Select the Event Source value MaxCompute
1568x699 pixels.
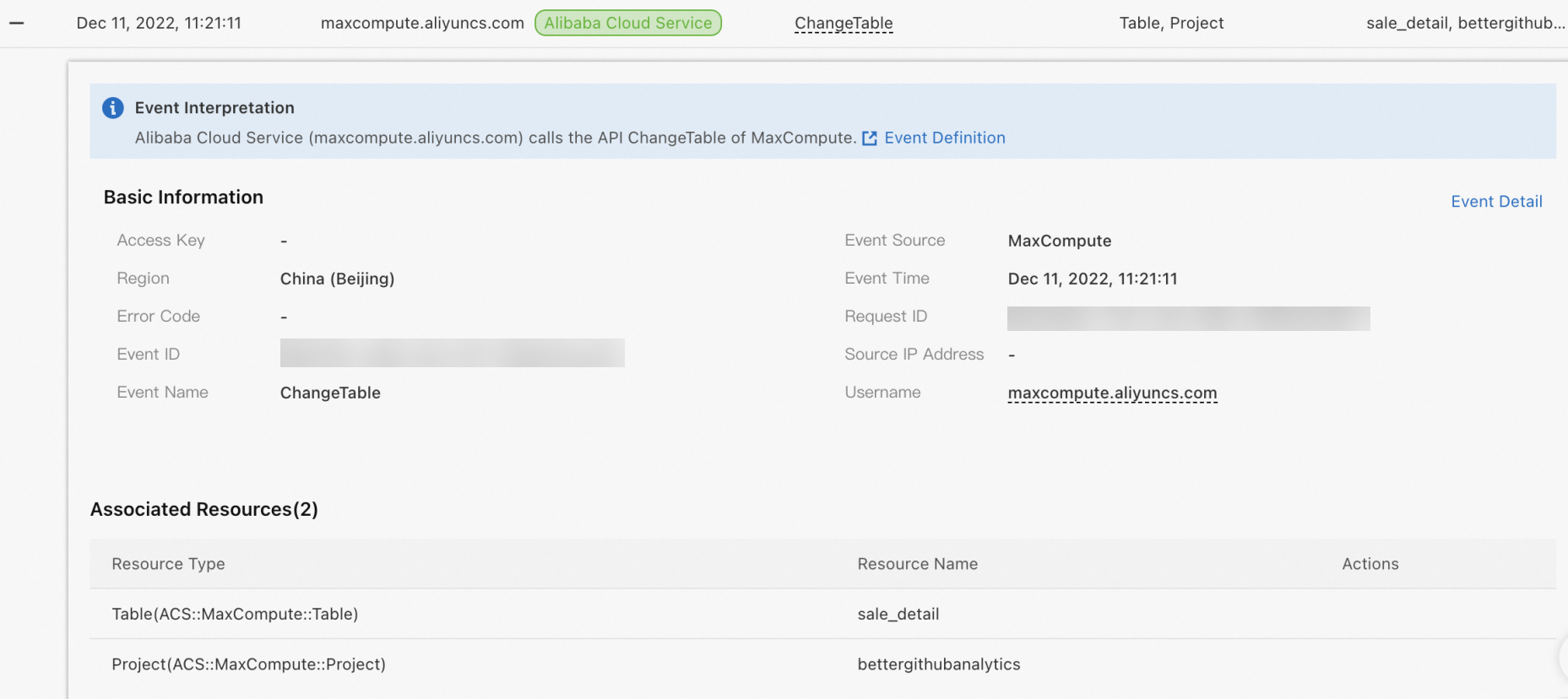(x=1060, y=241)
